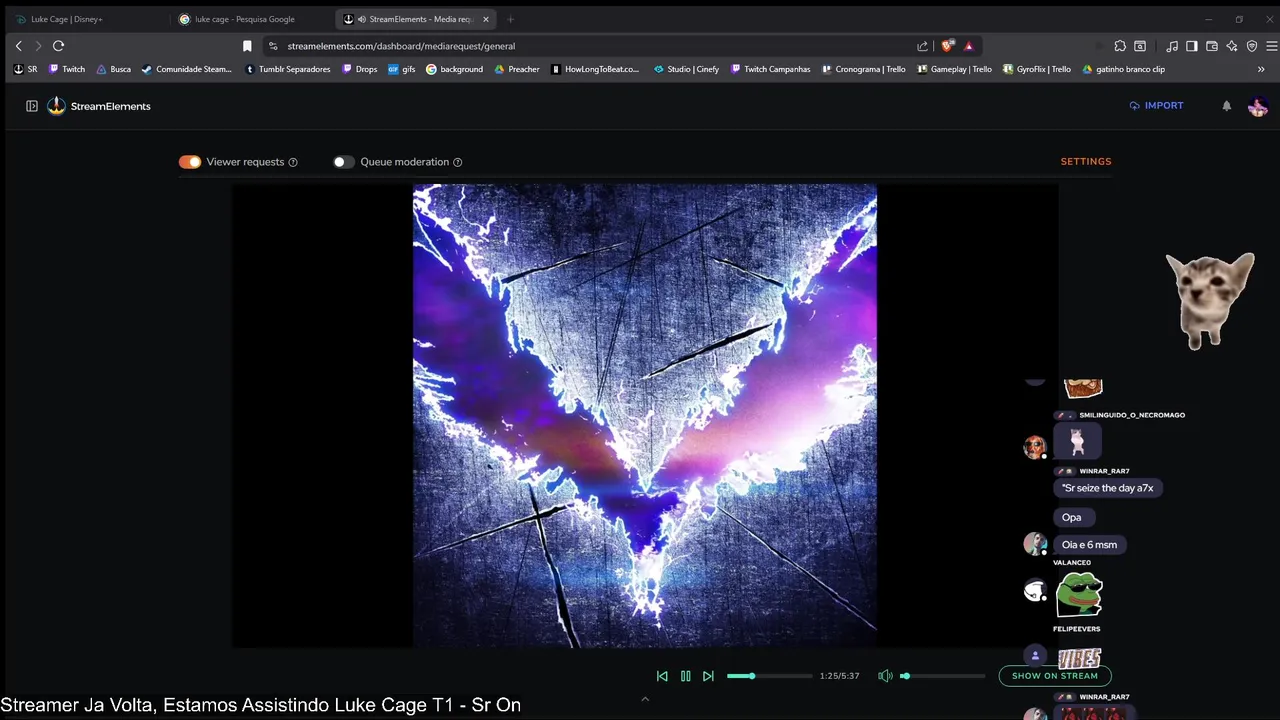Open HowLongToBeat bookmark

pyautogui.click(x=595, y=70)
